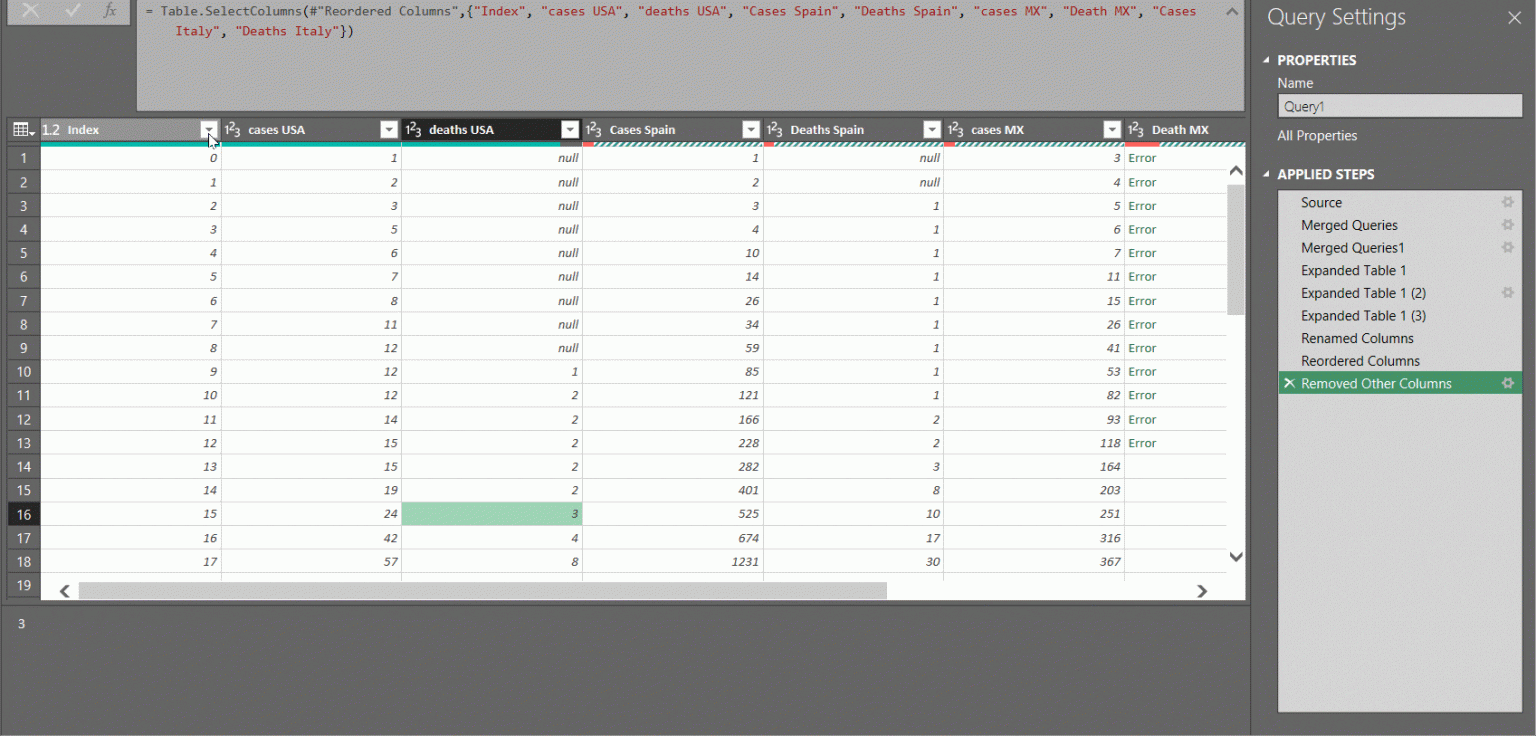1536x736 pixels.
Task: Open settings gear for the Source step
Action: [1508, 202]
